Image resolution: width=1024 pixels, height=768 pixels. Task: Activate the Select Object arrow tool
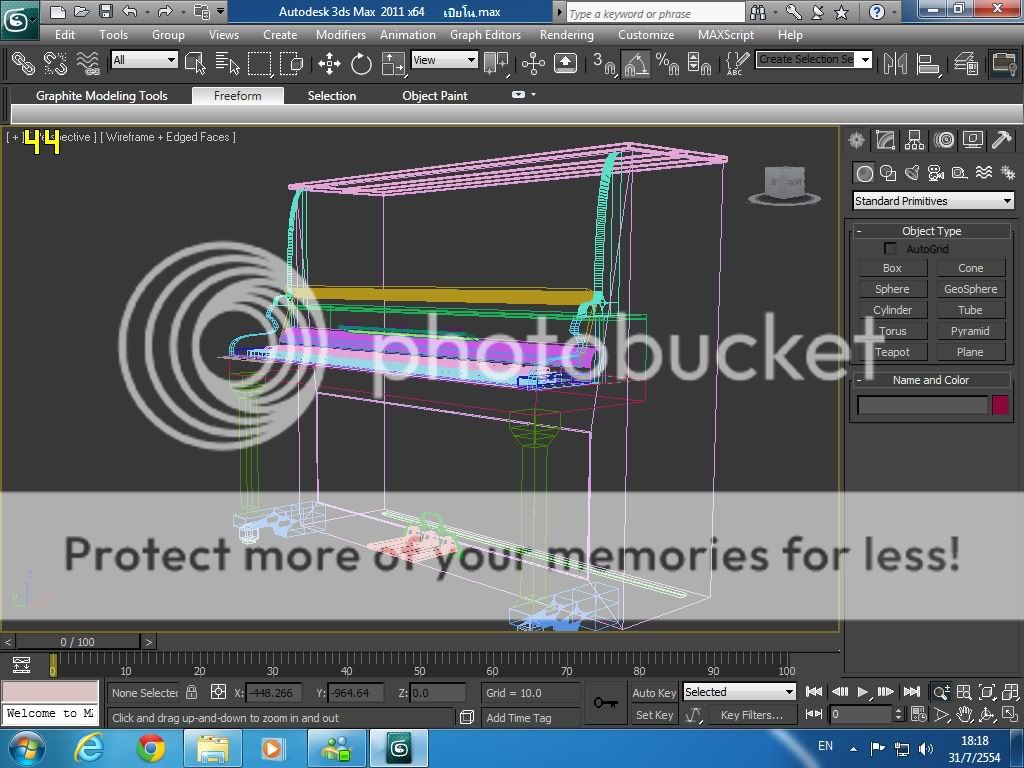pos(195,63)
